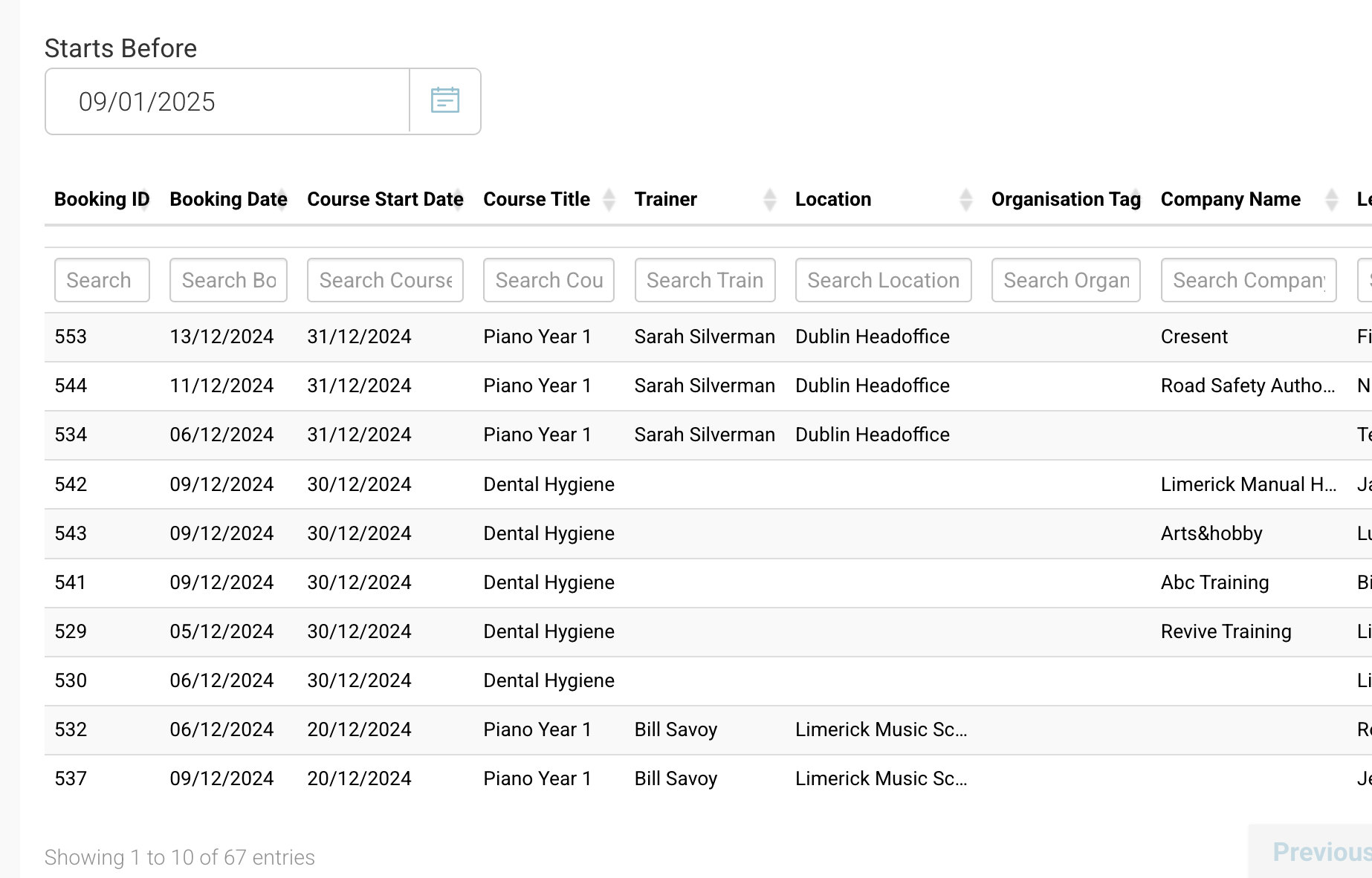Click the Organisation Tag column header
The width and height of the screenshot is (1372, 878).
pyautogui.click(x=1065, y=199)
